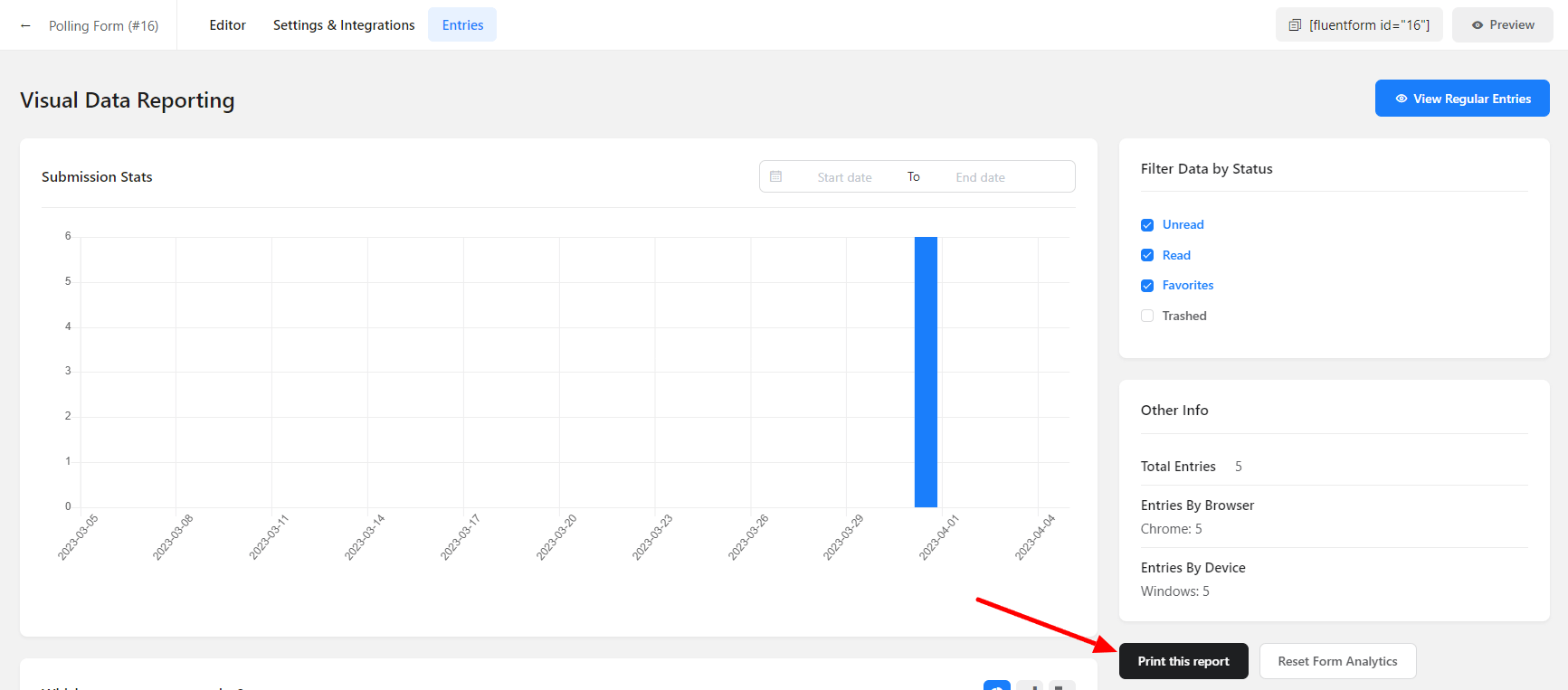1568x690 pixels.
Task: Enable the Trashed status filter
Action: [1147, 317]
